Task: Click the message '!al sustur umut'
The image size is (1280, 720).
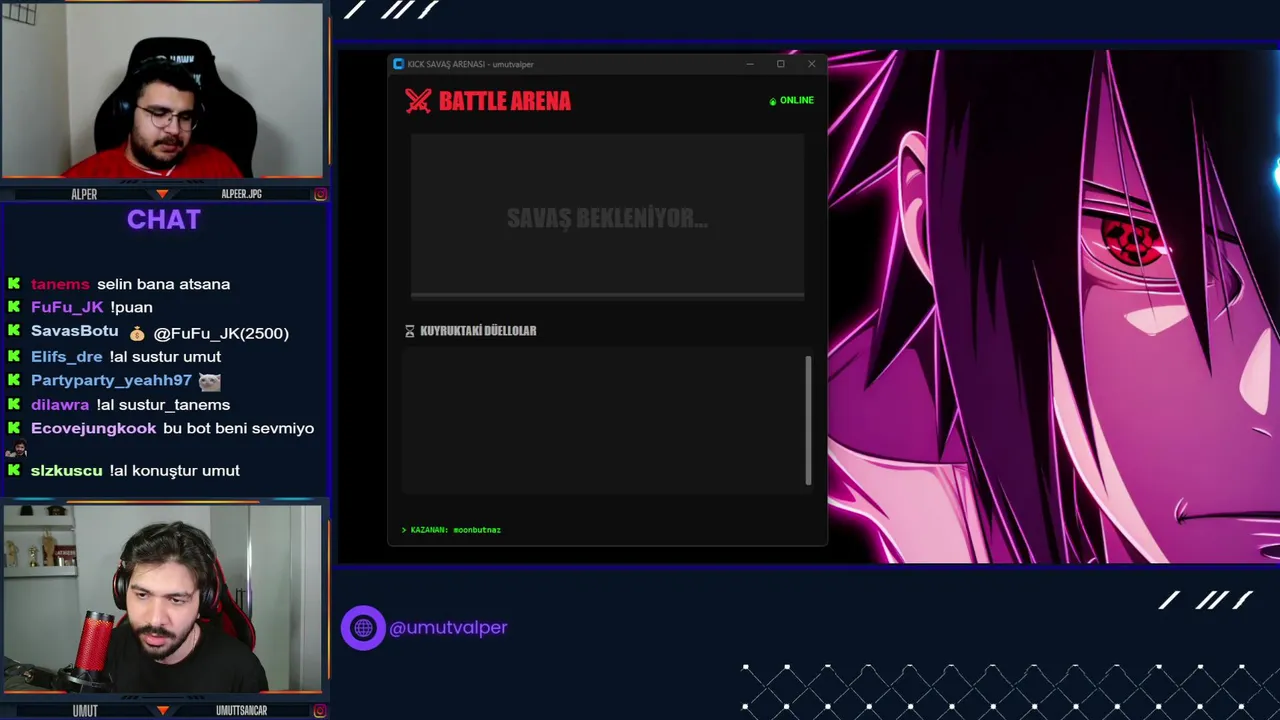Action: click(165, 356)
